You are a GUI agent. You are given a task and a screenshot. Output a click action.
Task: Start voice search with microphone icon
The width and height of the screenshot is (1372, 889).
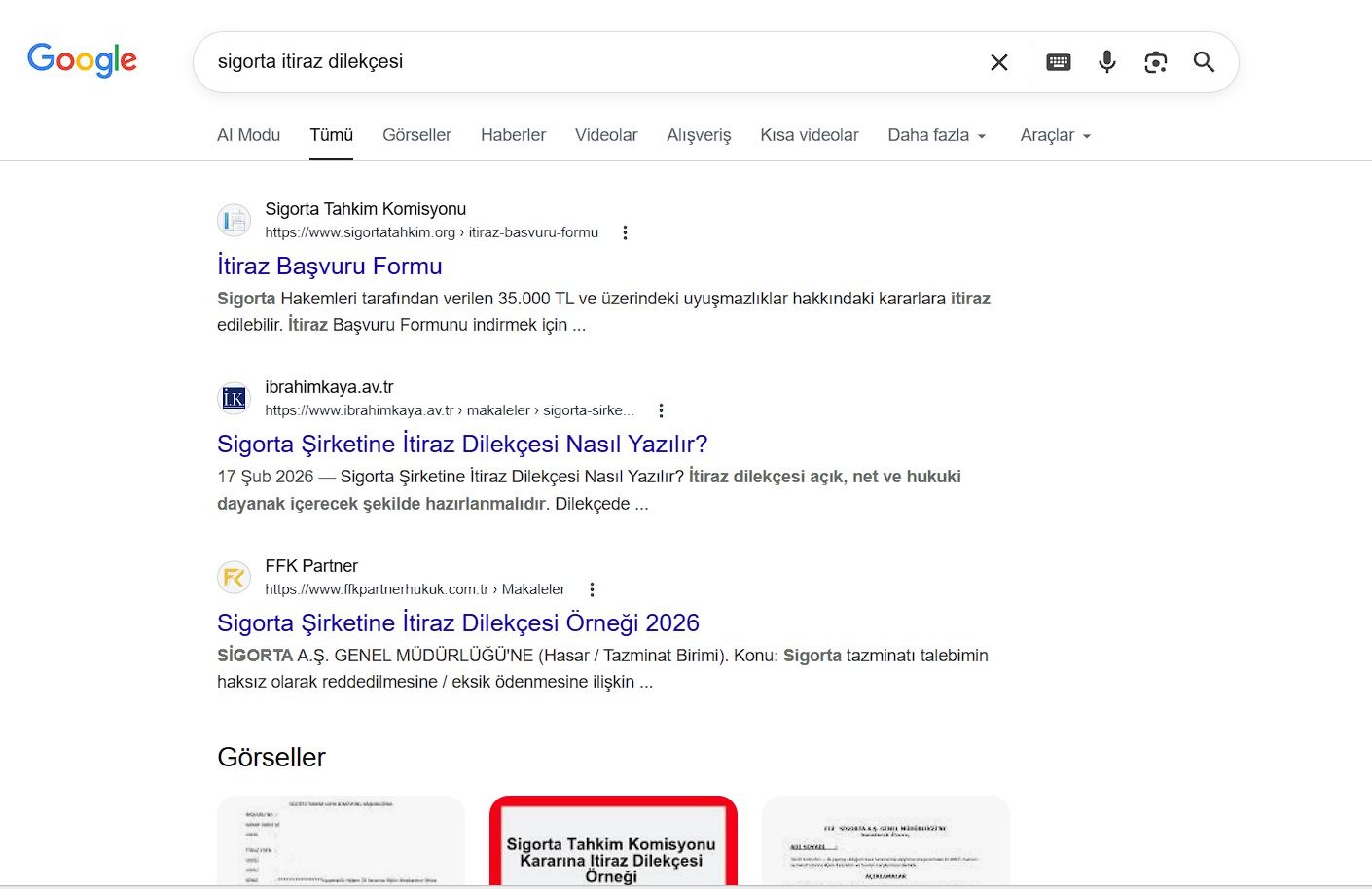[x=1106, y=62]
